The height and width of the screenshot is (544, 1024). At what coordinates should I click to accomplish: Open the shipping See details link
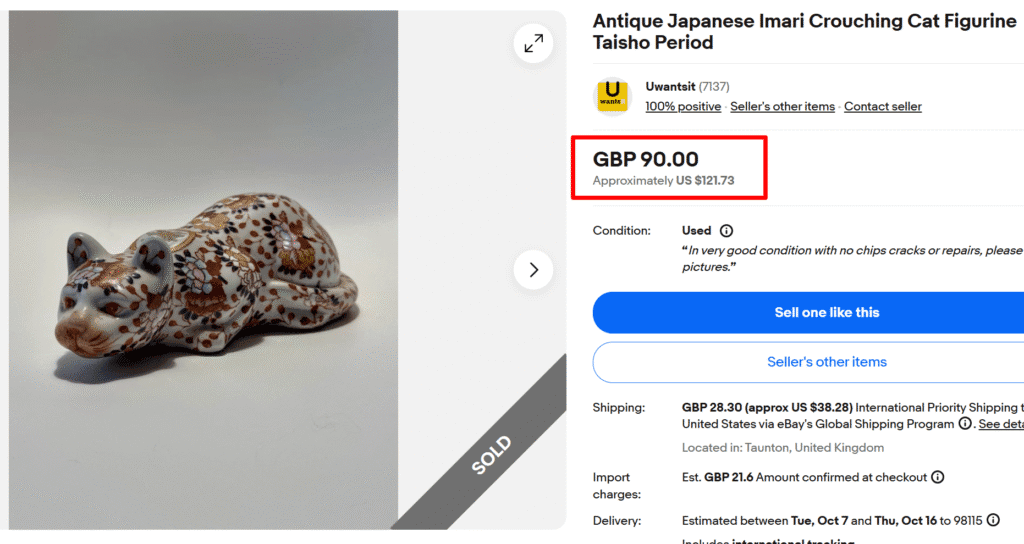point(1000,424)
